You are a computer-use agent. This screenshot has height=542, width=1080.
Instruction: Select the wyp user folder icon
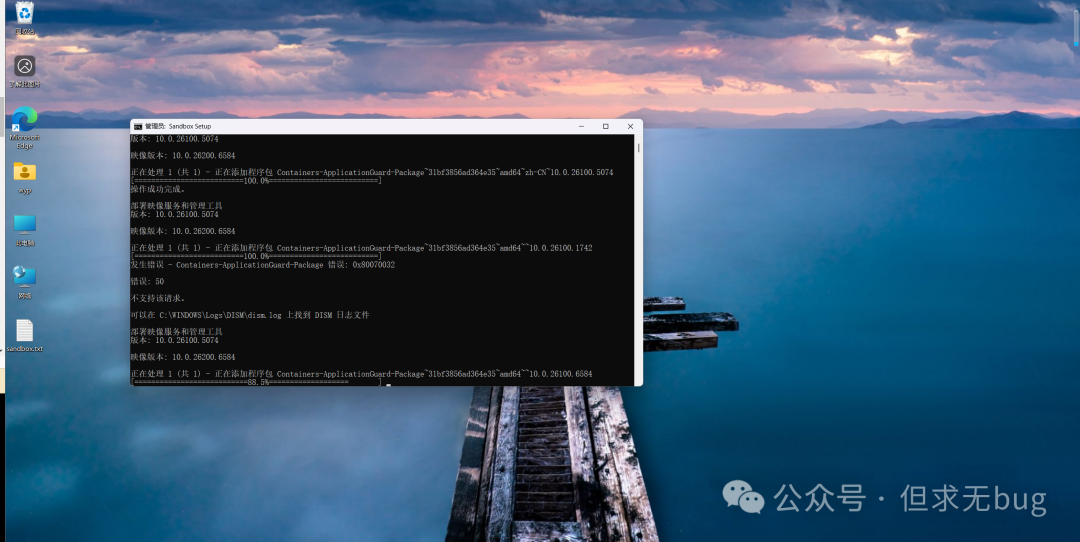point(25,173)
